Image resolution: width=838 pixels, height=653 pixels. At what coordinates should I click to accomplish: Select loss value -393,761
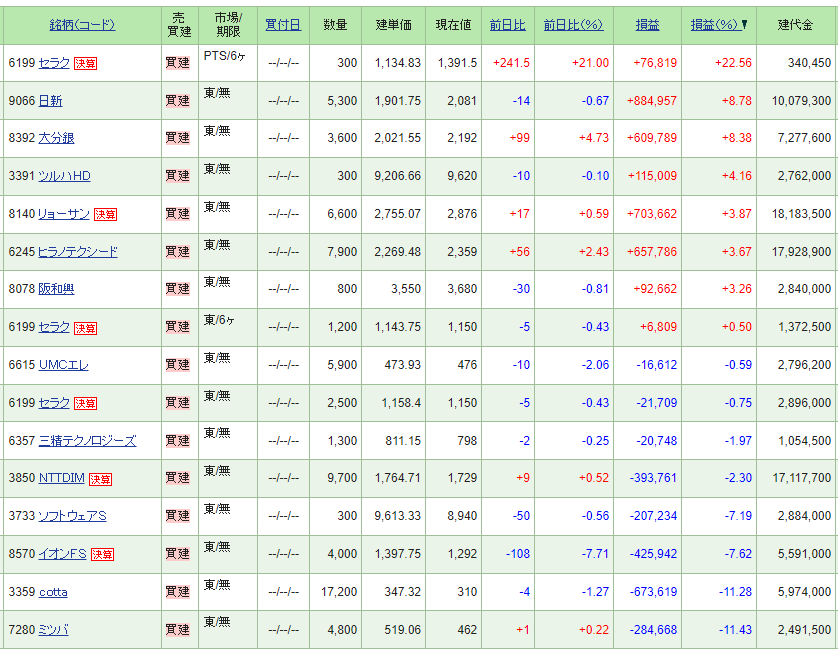coord(653,478)
